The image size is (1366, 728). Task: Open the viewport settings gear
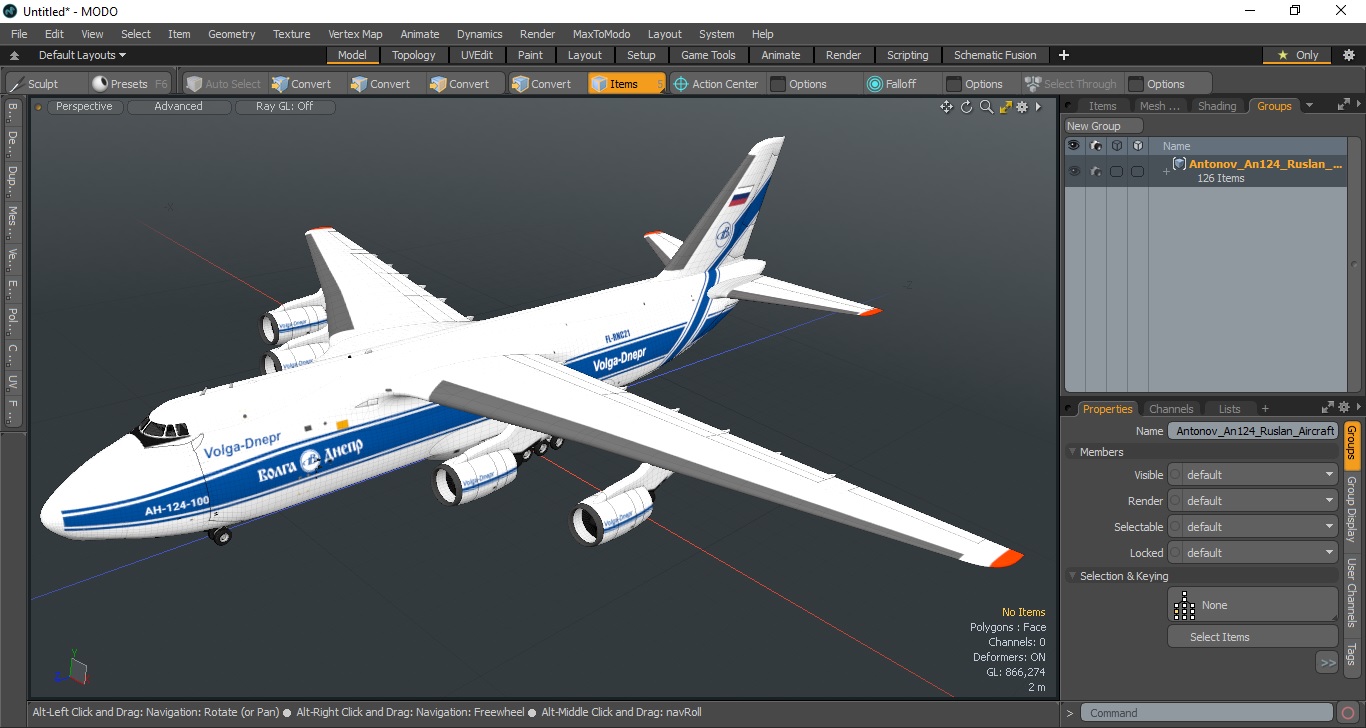click(1022, 107)
